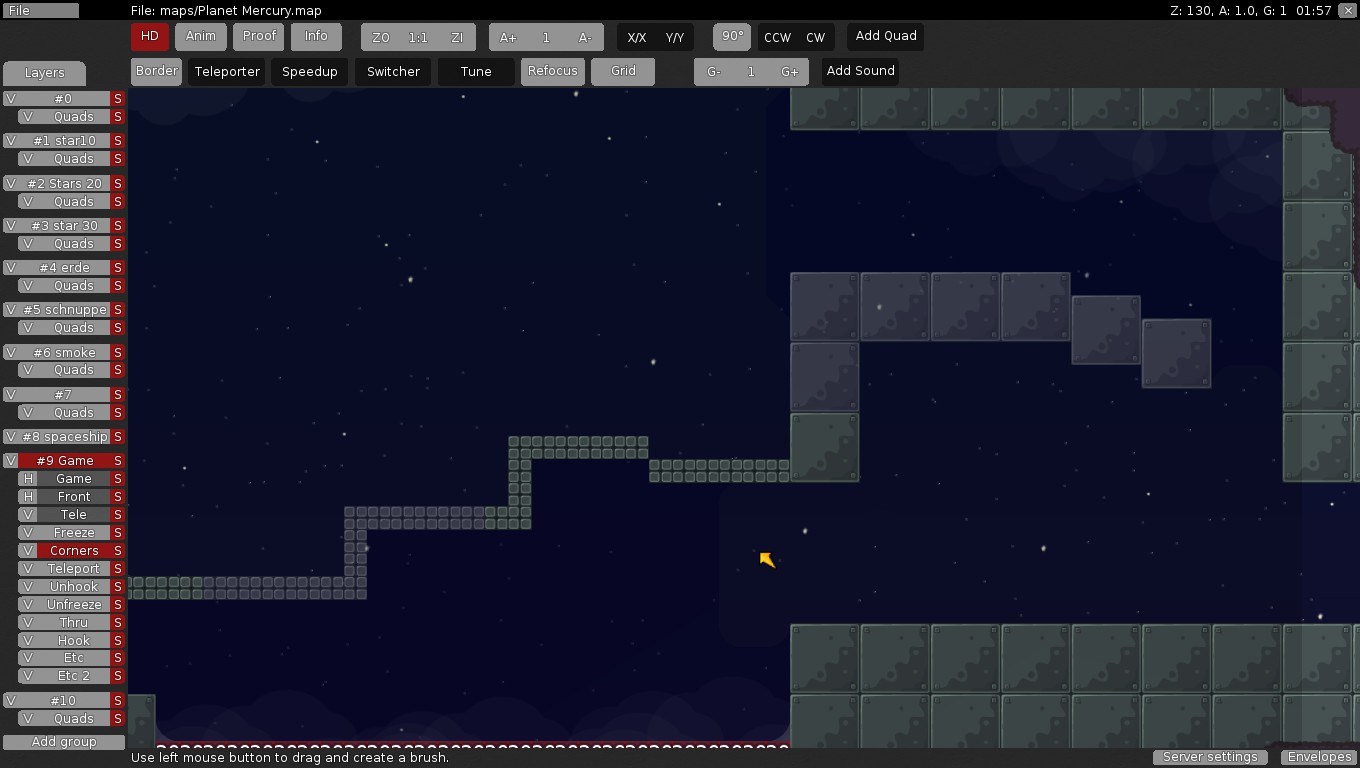Increase animation speed with A+

(508, 37)
